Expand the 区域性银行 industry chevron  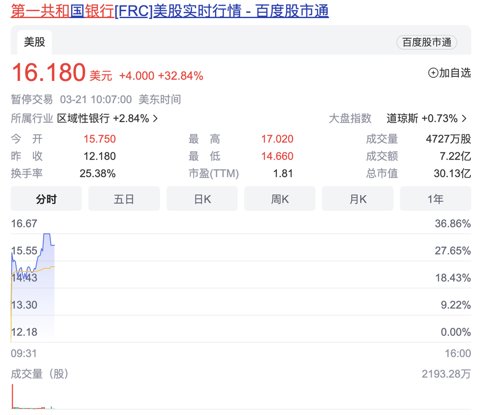pos(155,118)
